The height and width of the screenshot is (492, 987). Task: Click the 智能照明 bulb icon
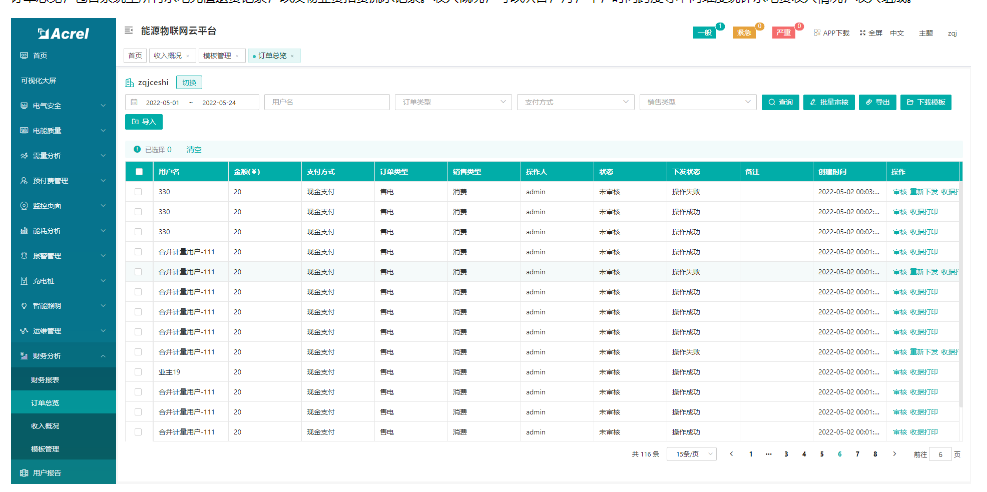[24, 306]
